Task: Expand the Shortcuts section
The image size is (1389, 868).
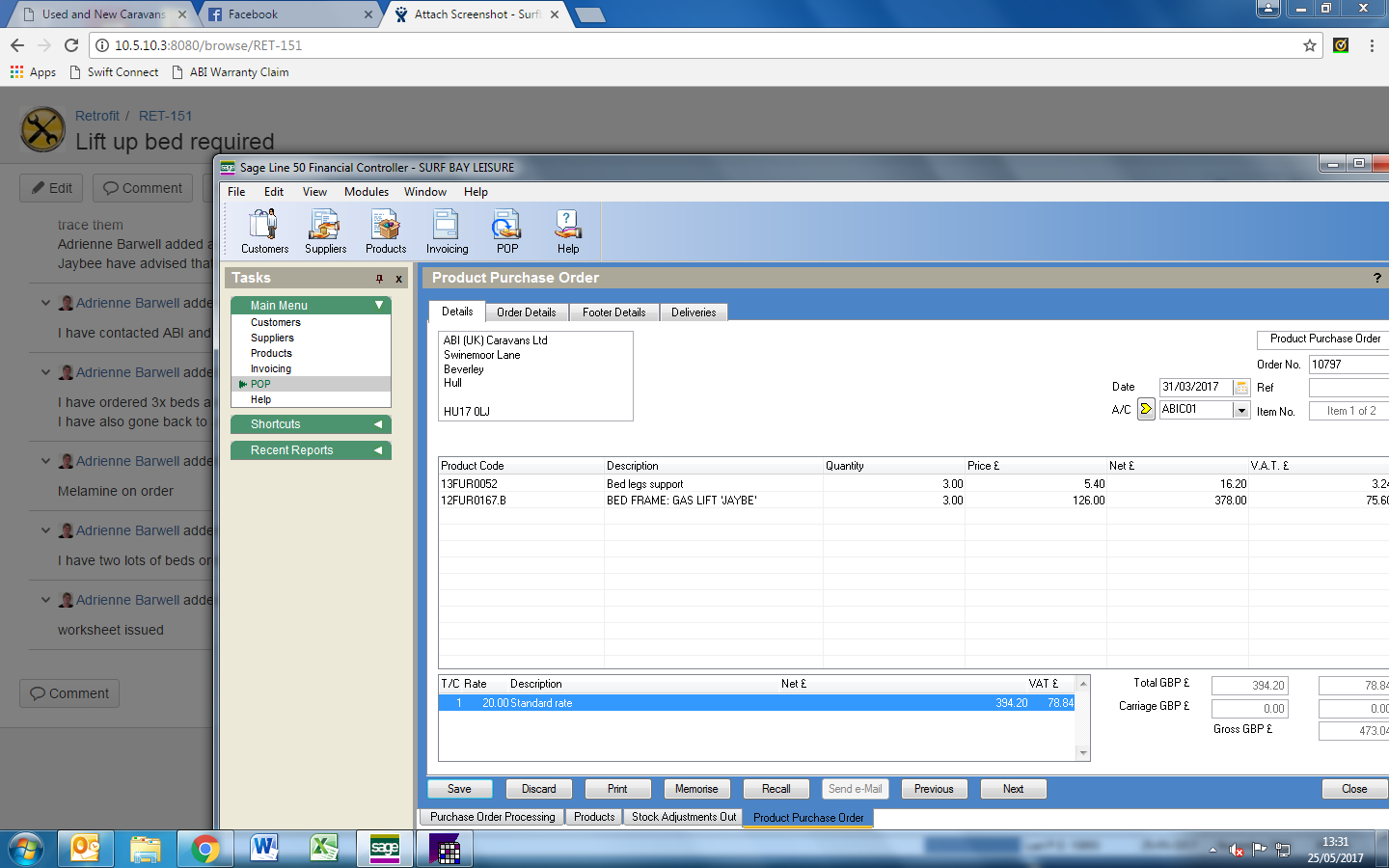Action: (378, 424)
